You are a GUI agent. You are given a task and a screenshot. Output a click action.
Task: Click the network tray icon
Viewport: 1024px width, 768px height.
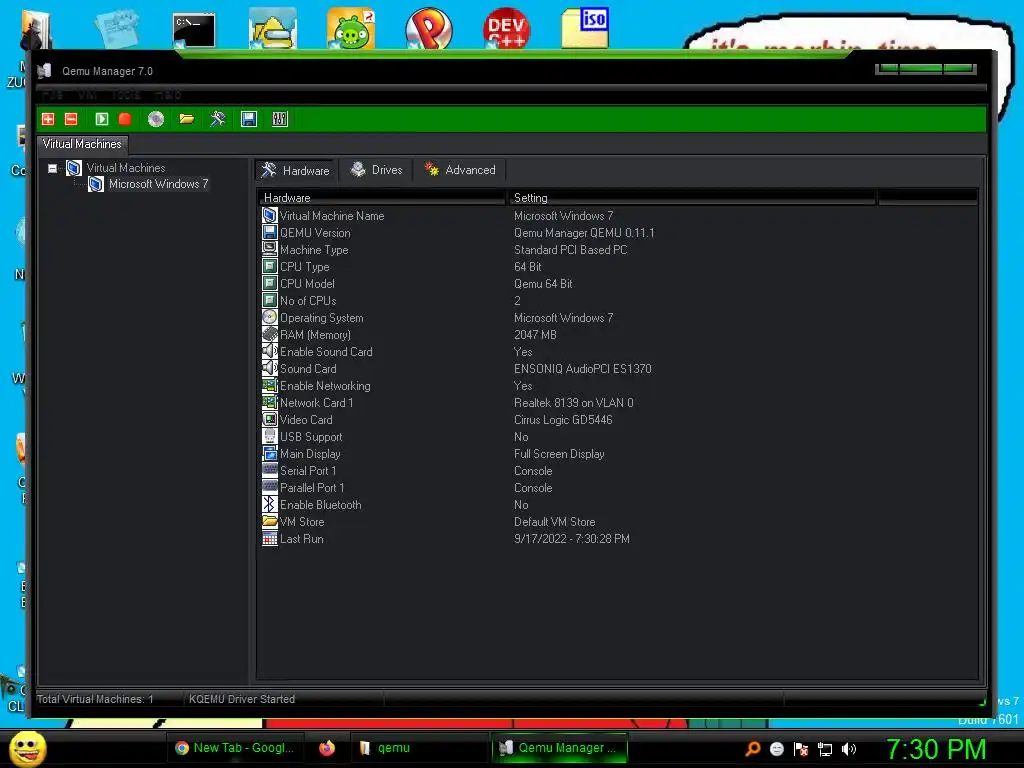point(825,749)
